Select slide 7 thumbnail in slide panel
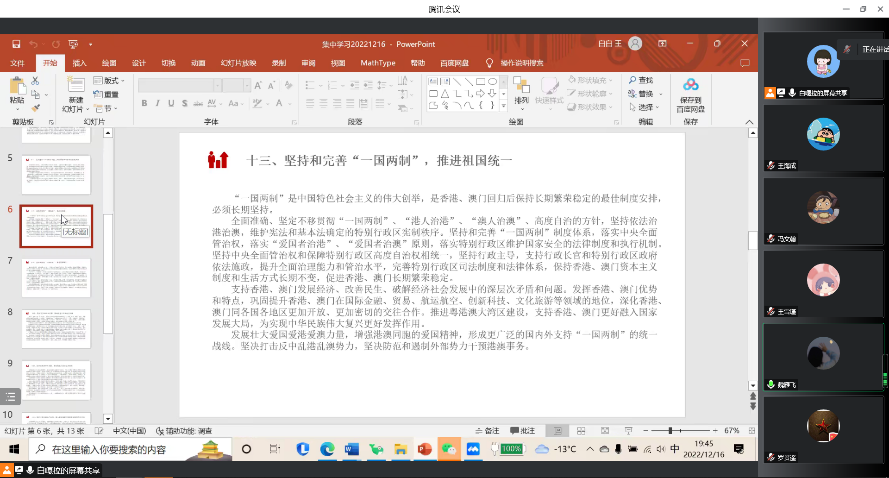This screenshot has height=478, width=889. click(x=56, y=277)
